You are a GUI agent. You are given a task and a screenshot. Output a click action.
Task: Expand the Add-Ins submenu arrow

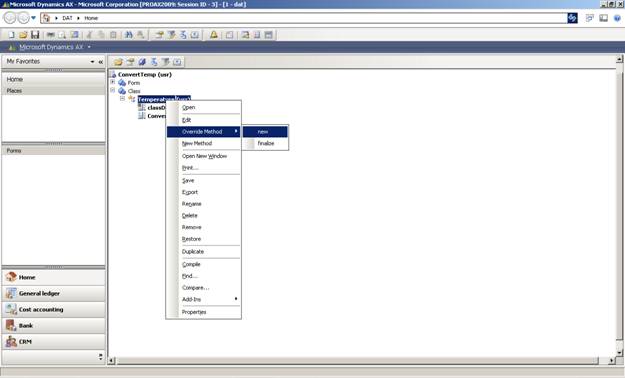point(236,299)
